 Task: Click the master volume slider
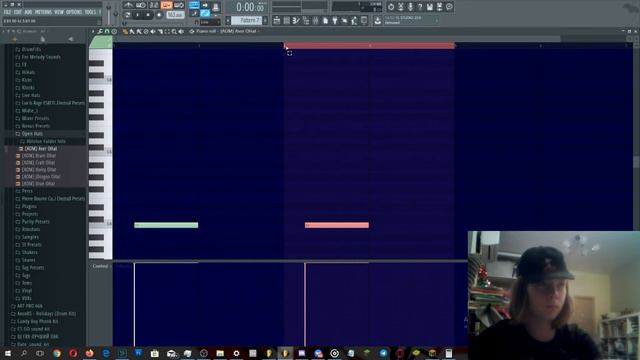coord(109,13)
